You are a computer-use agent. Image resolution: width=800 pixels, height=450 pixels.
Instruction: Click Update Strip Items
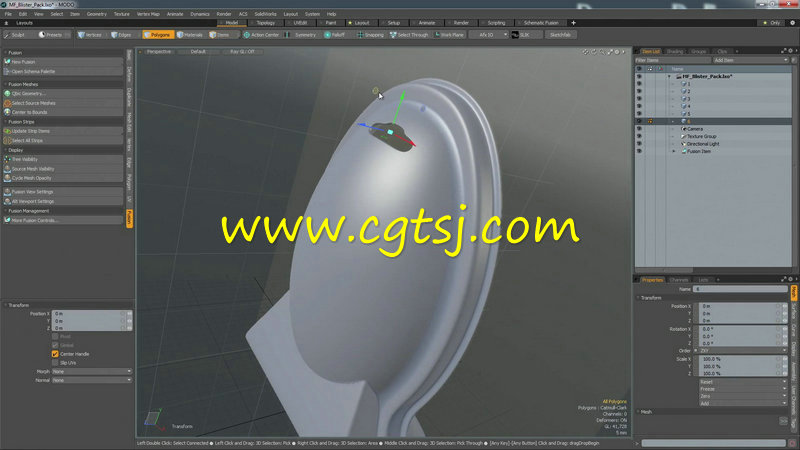point(63,131)
